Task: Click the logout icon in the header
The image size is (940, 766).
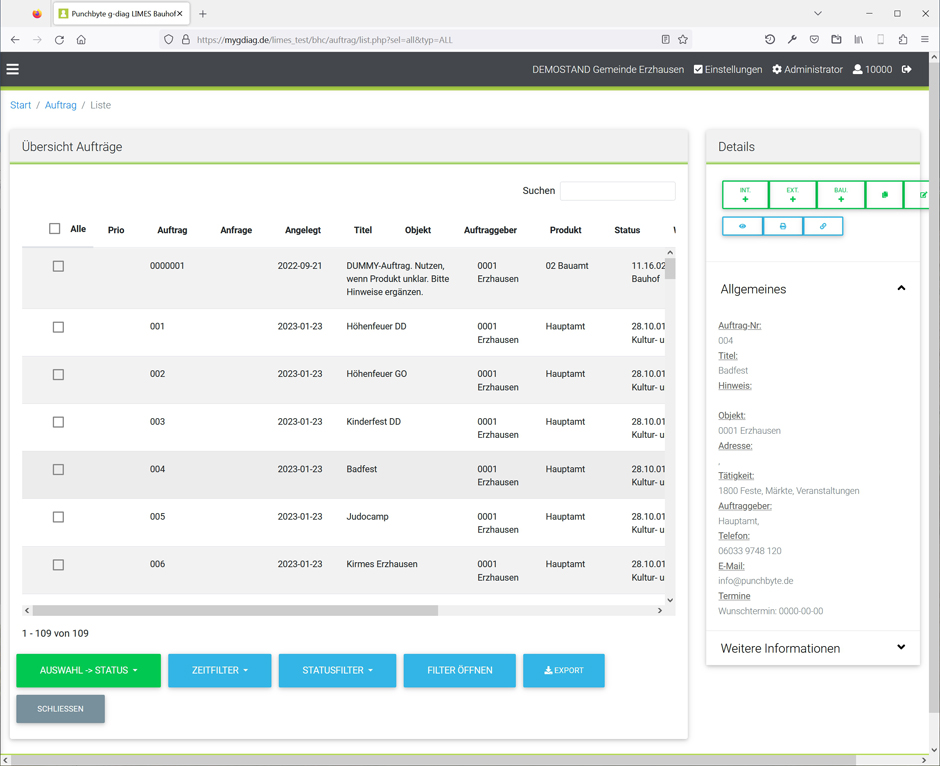Action: 907,69
